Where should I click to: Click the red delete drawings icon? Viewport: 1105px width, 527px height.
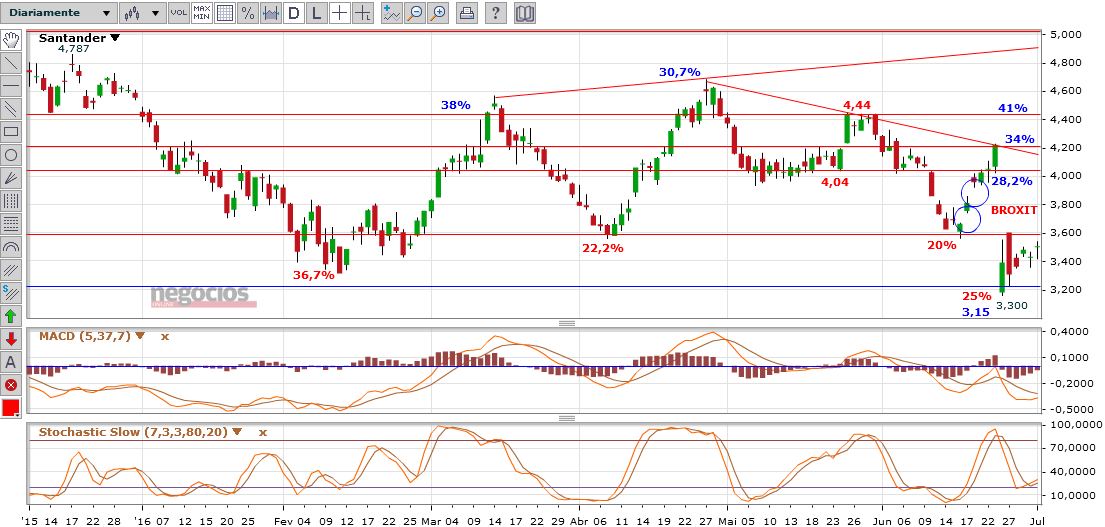click(x=11, y=385)
